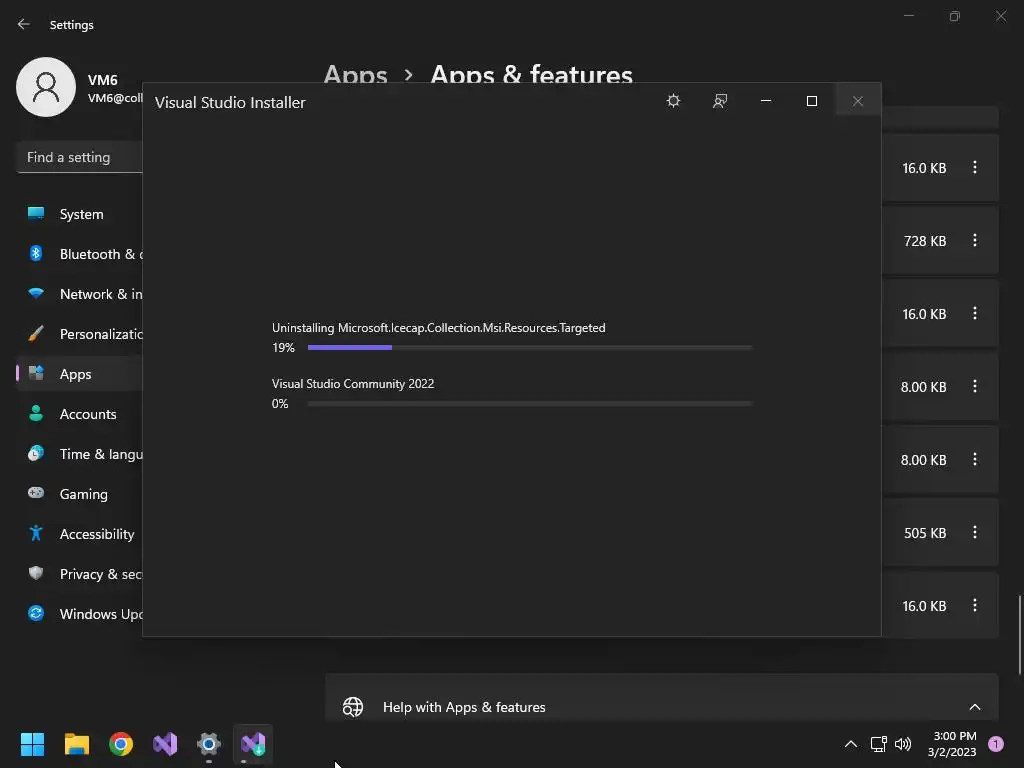Minimize the Visual Studio Installer window
The width and height of the screenshot is (1024, 768).
tap(766, 101)
